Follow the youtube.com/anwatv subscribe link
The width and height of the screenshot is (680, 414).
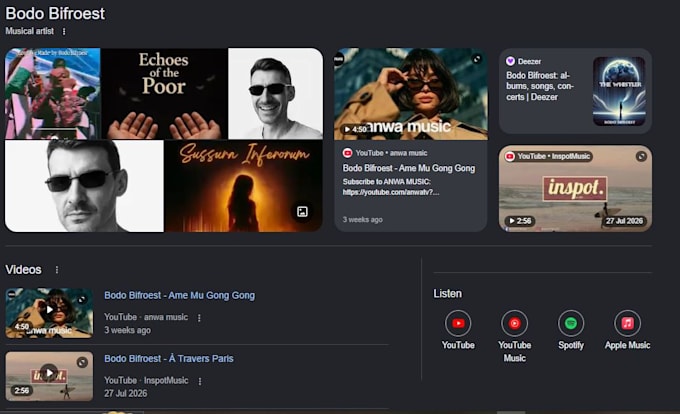(391, 192)
